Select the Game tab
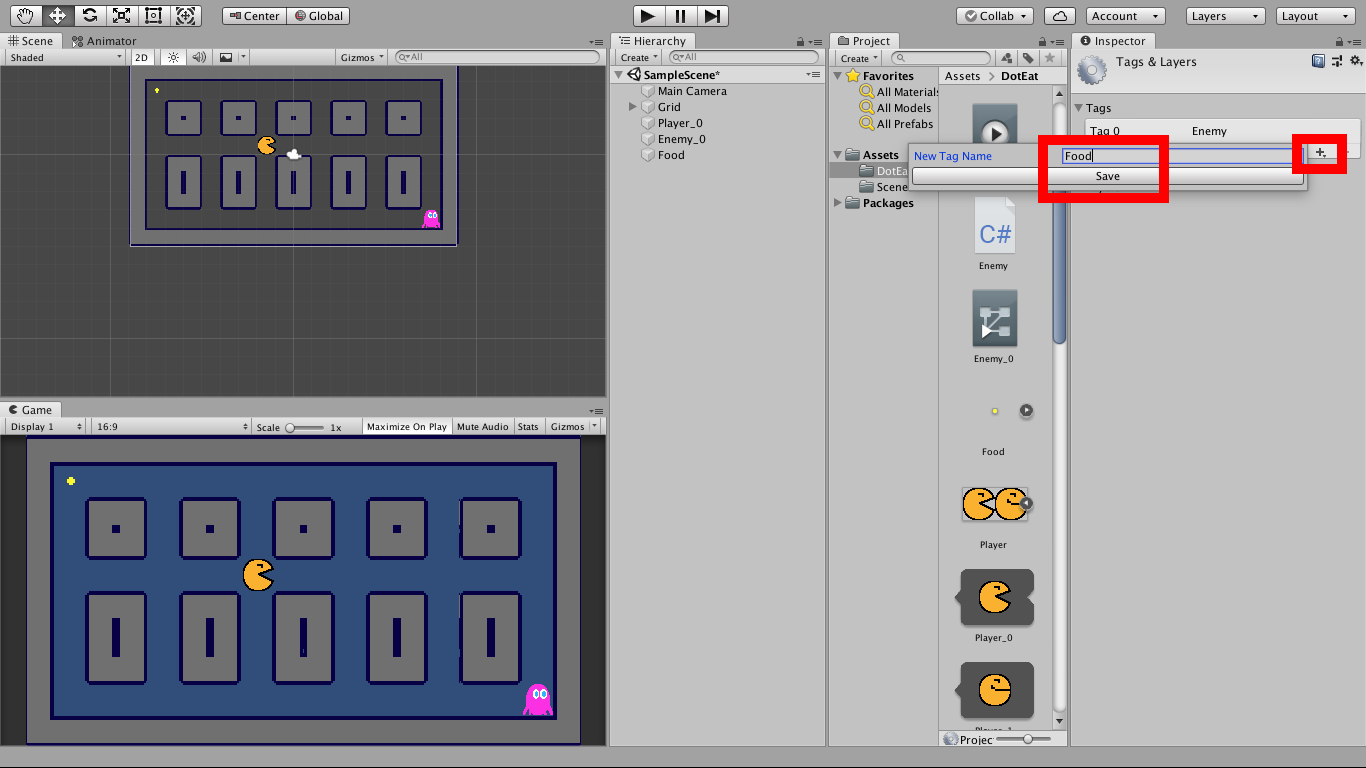The height and width of the screenshot is (768, 1366). click(x=30, y=410)
